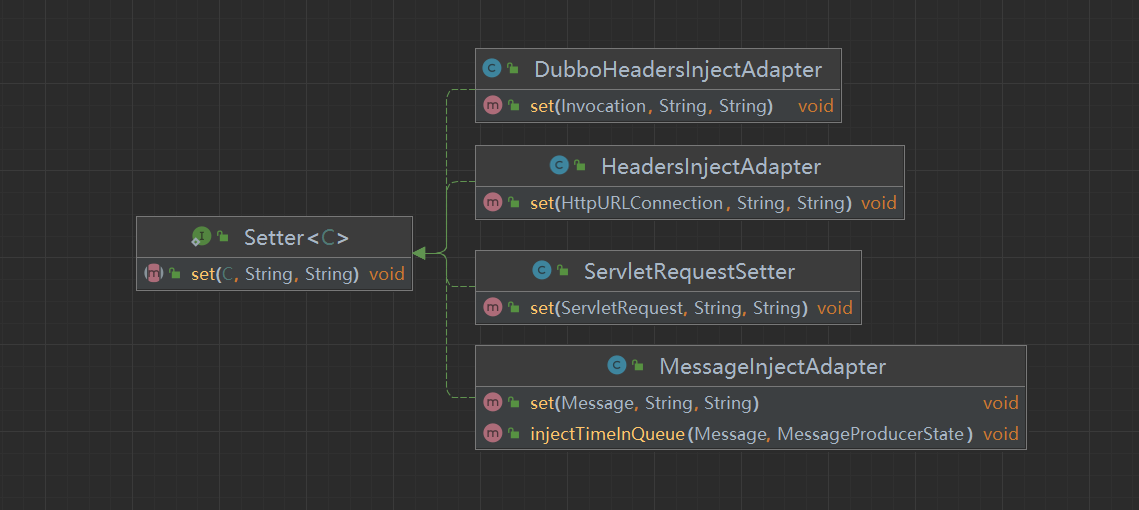Select set(ServletRequest, String, String) method row

668,308
